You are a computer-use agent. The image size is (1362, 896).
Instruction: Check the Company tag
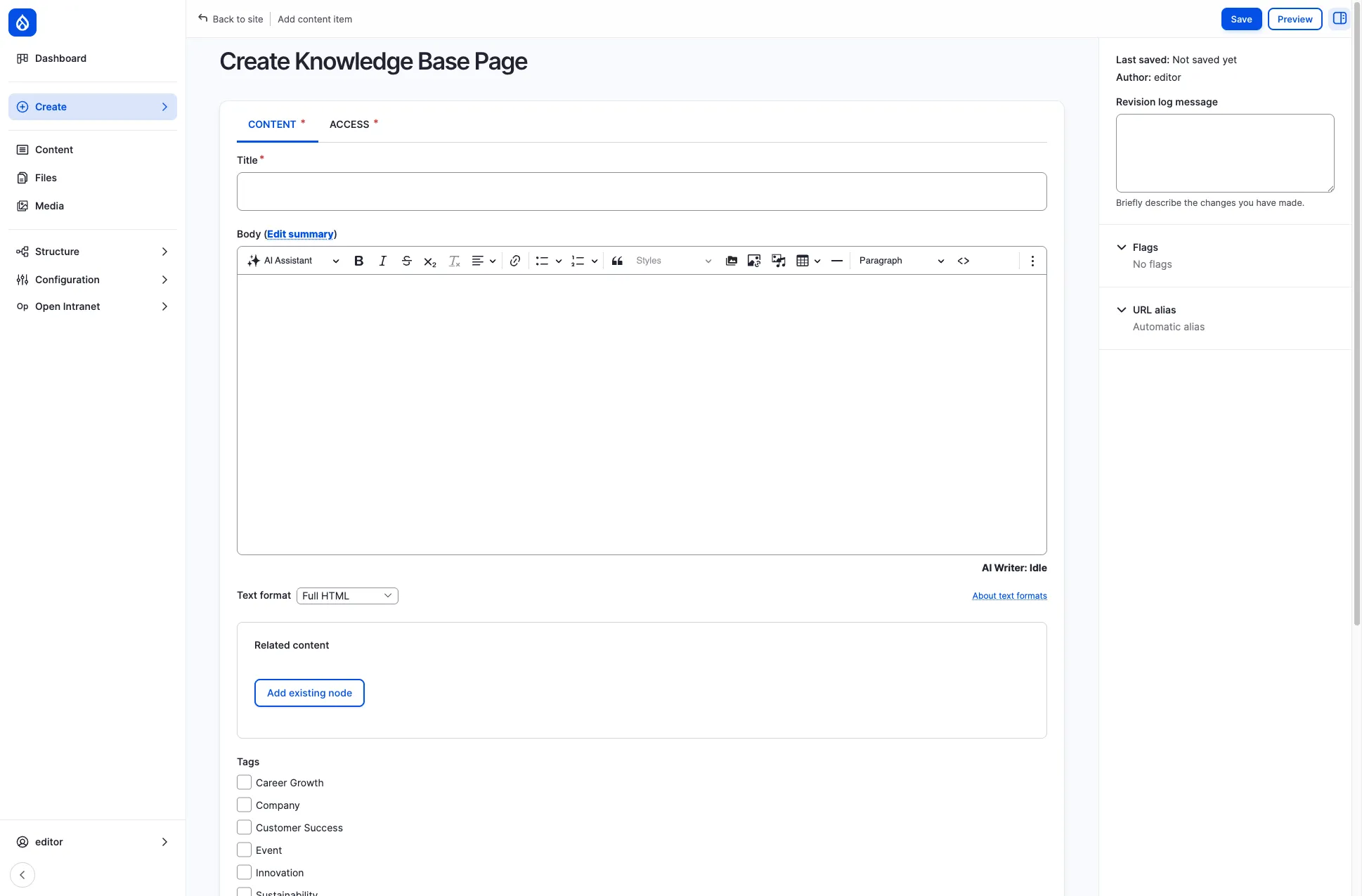(x=244, y=805)
